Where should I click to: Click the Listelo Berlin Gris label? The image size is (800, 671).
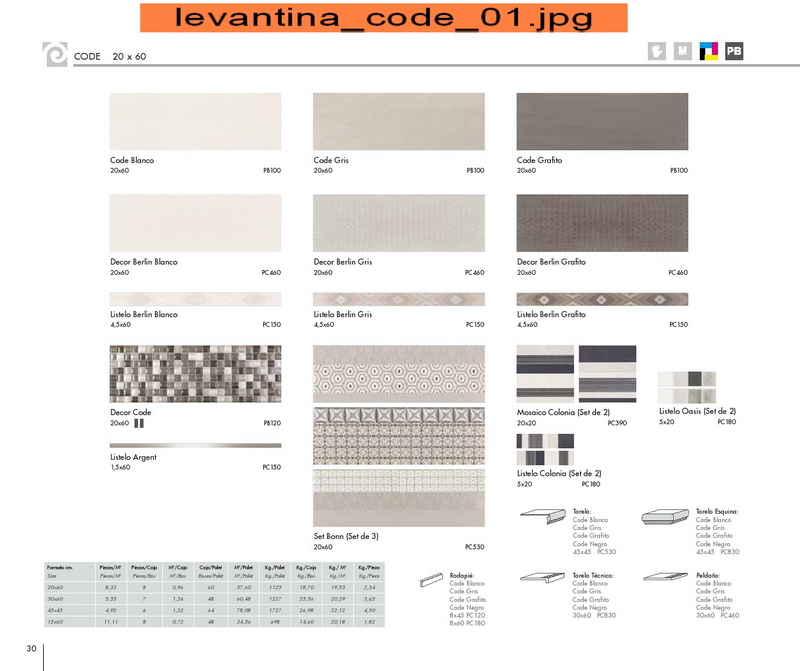click(343, 314)
